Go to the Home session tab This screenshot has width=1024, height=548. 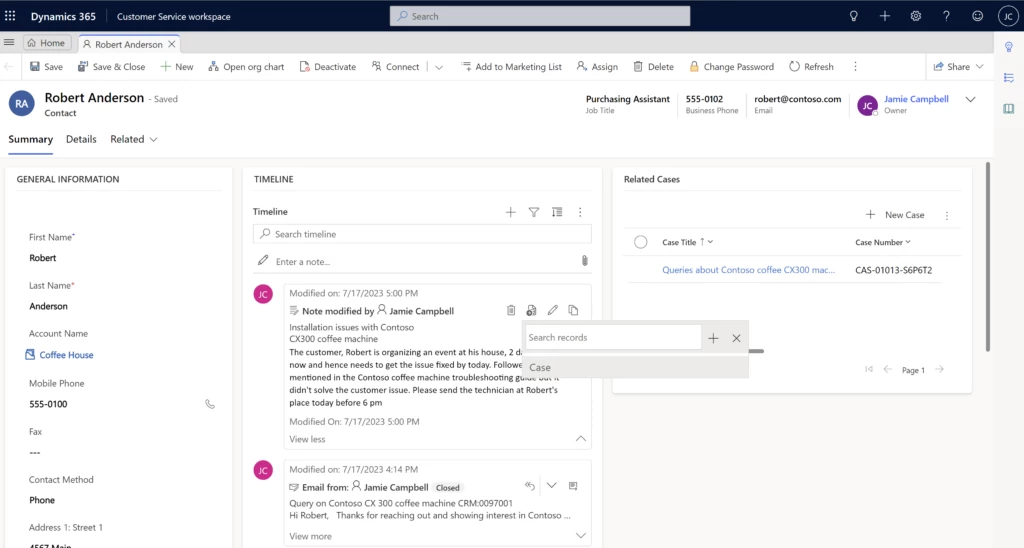(46, 44)
